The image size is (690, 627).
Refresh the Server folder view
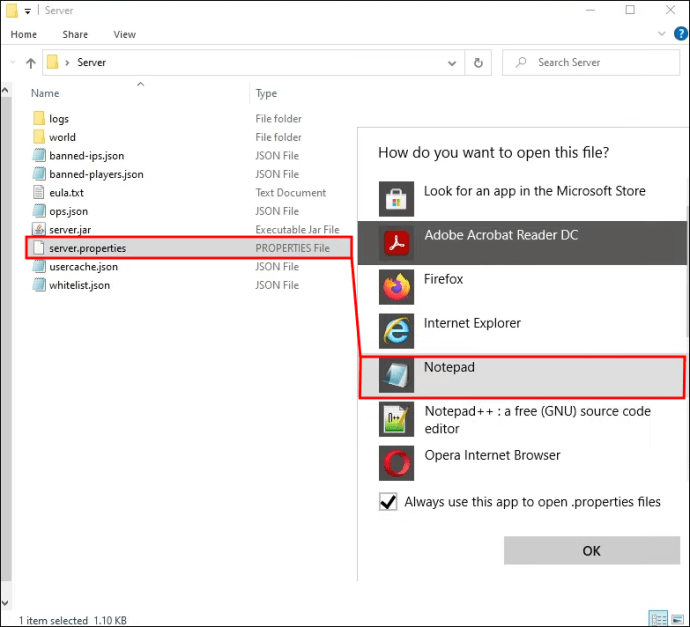(479, 62)
